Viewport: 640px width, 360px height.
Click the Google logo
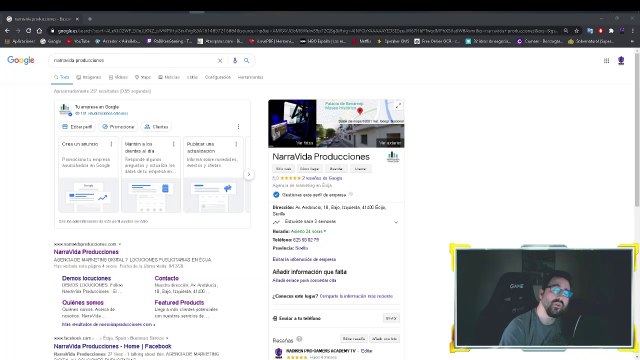point(21,60)
